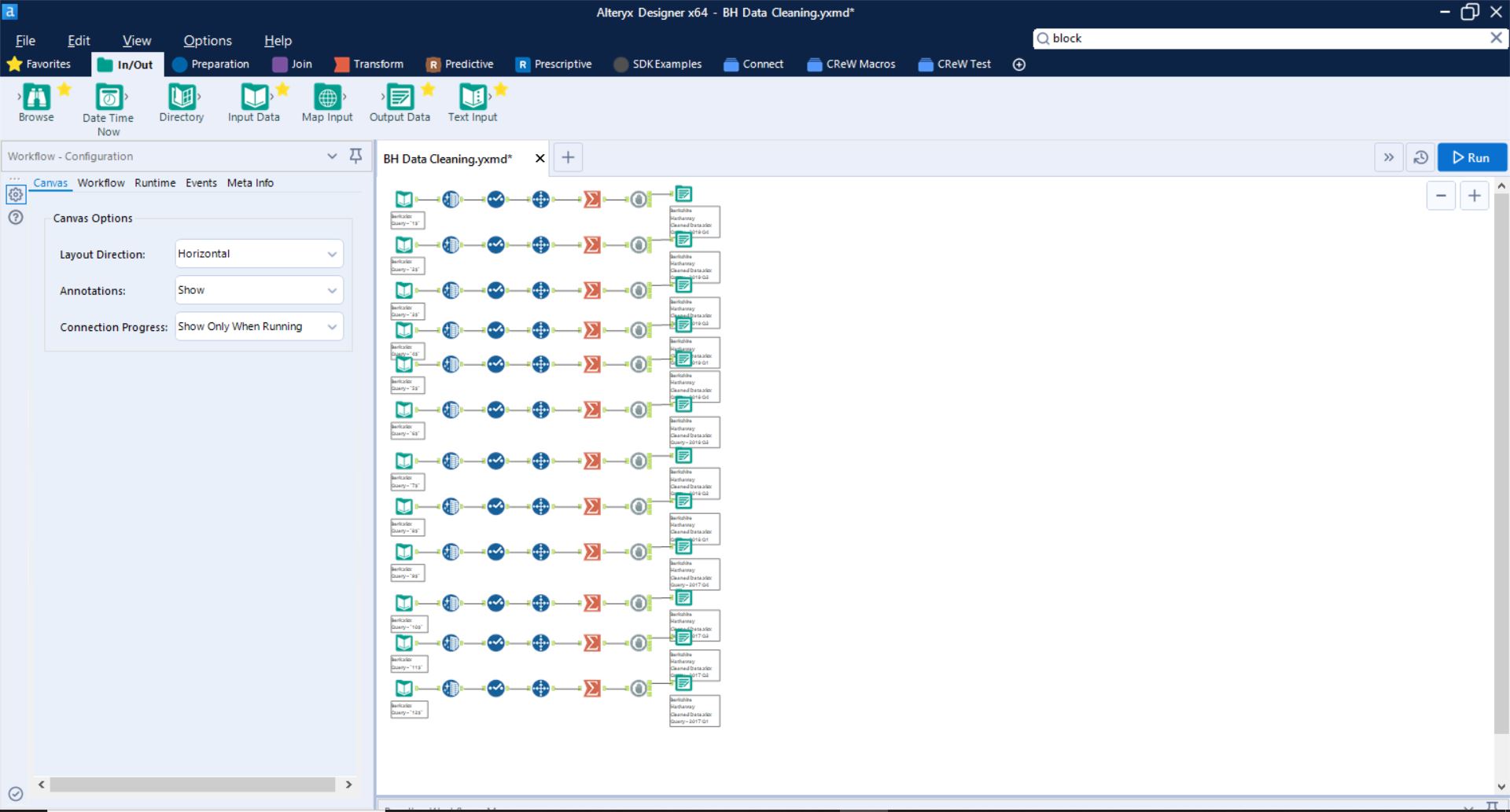Open the workflow version history panel
The image size is (1510, 812).
[1420, 157]
